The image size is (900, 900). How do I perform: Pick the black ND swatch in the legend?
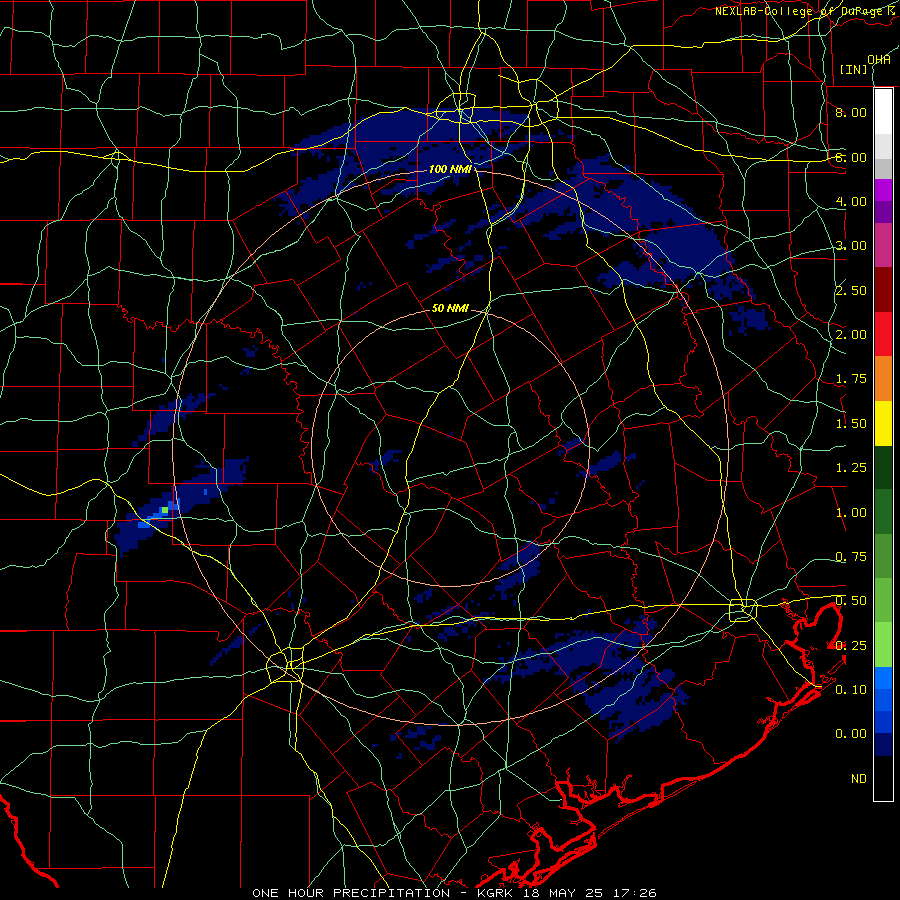(883, 778)
